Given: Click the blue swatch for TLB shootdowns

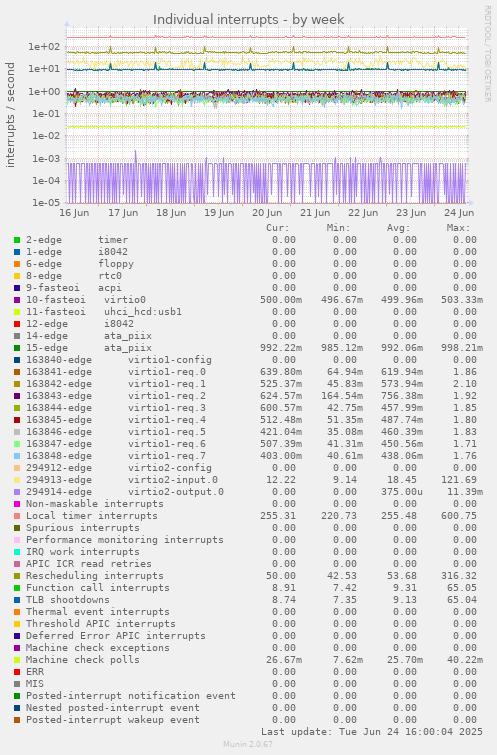Looking at the screenshot, I should 17,600.
